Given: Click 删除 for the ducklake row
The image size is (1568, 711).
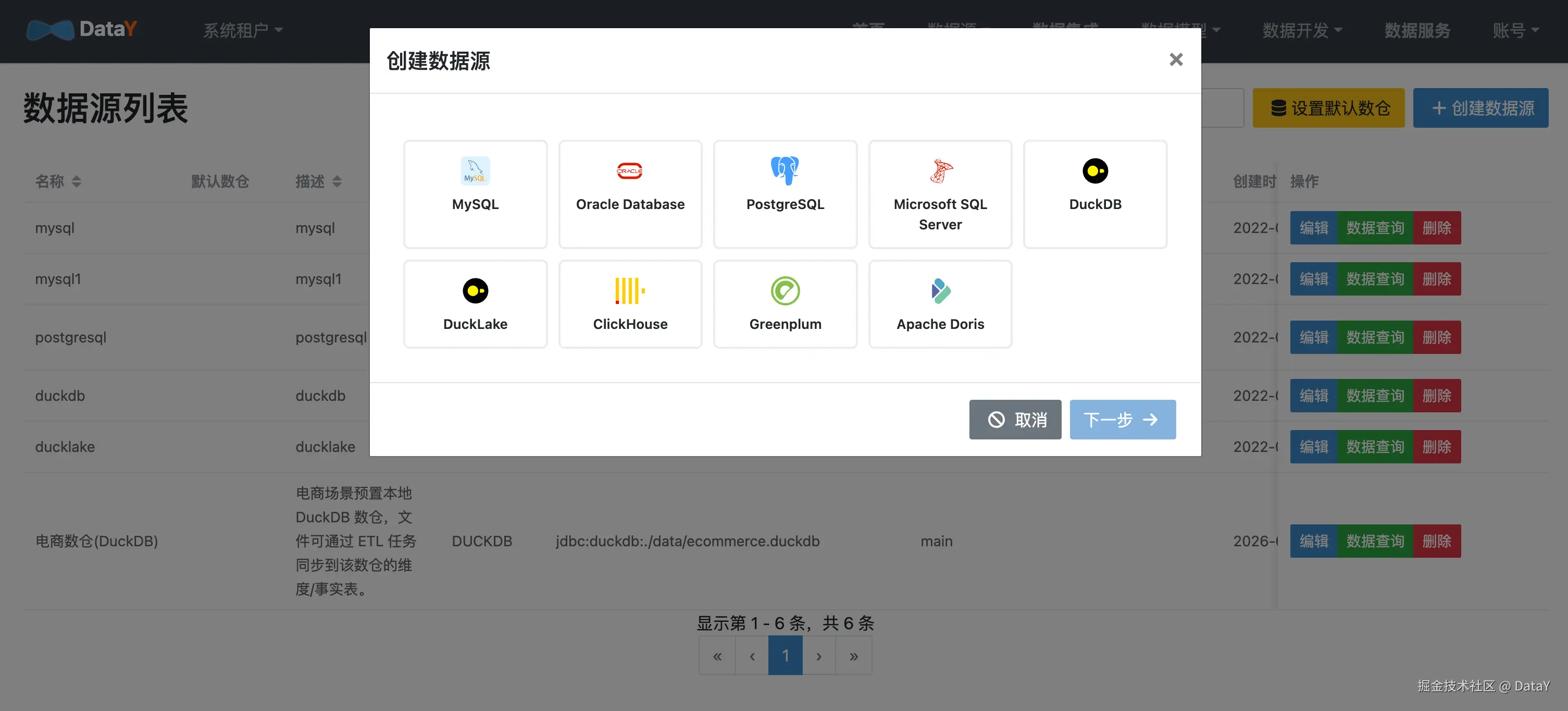Looking at the screenshot, I should (1437, 447).
